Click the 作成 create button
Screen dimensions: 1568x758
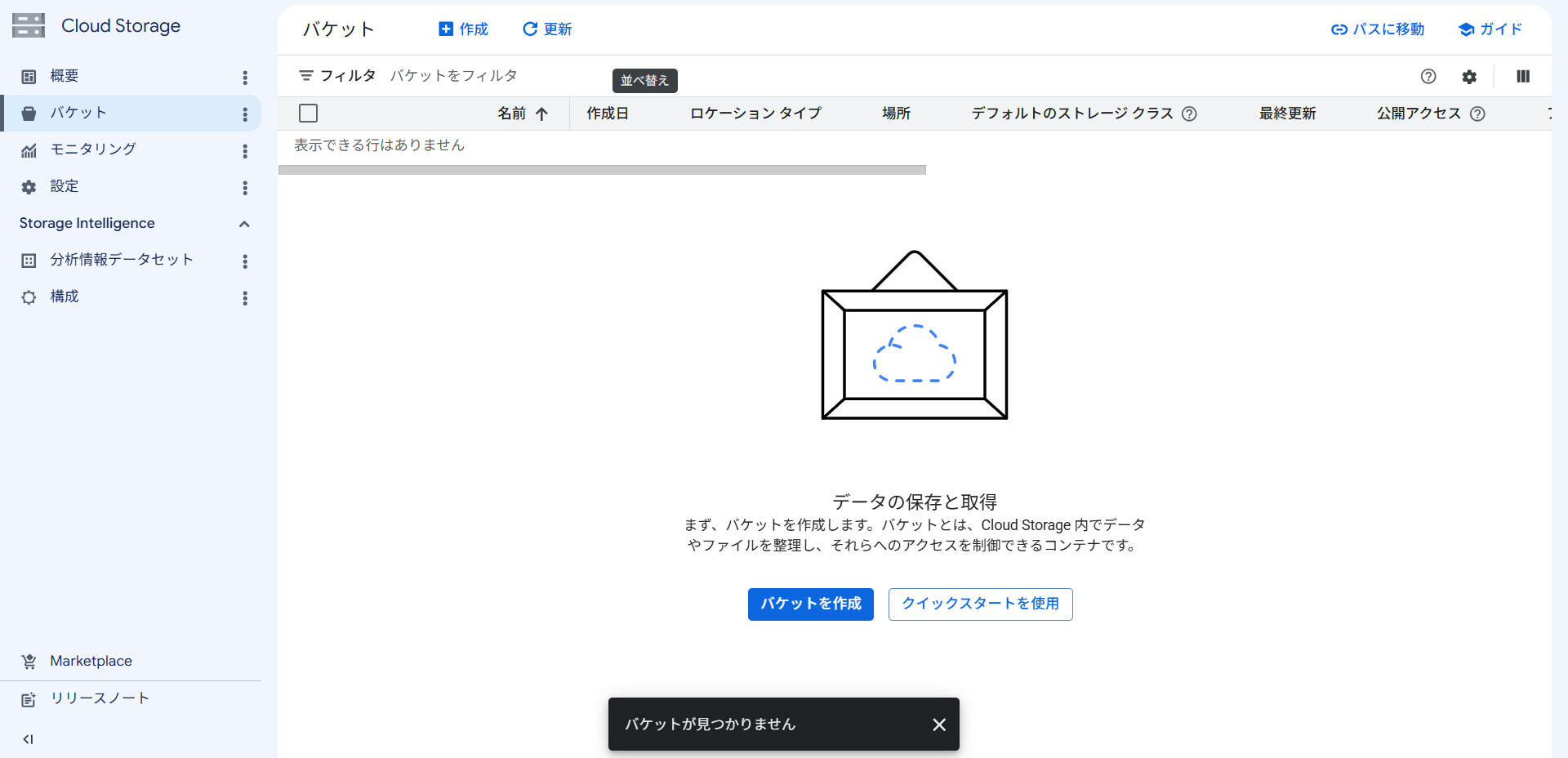pyautogui.click(x=463, y=29)
